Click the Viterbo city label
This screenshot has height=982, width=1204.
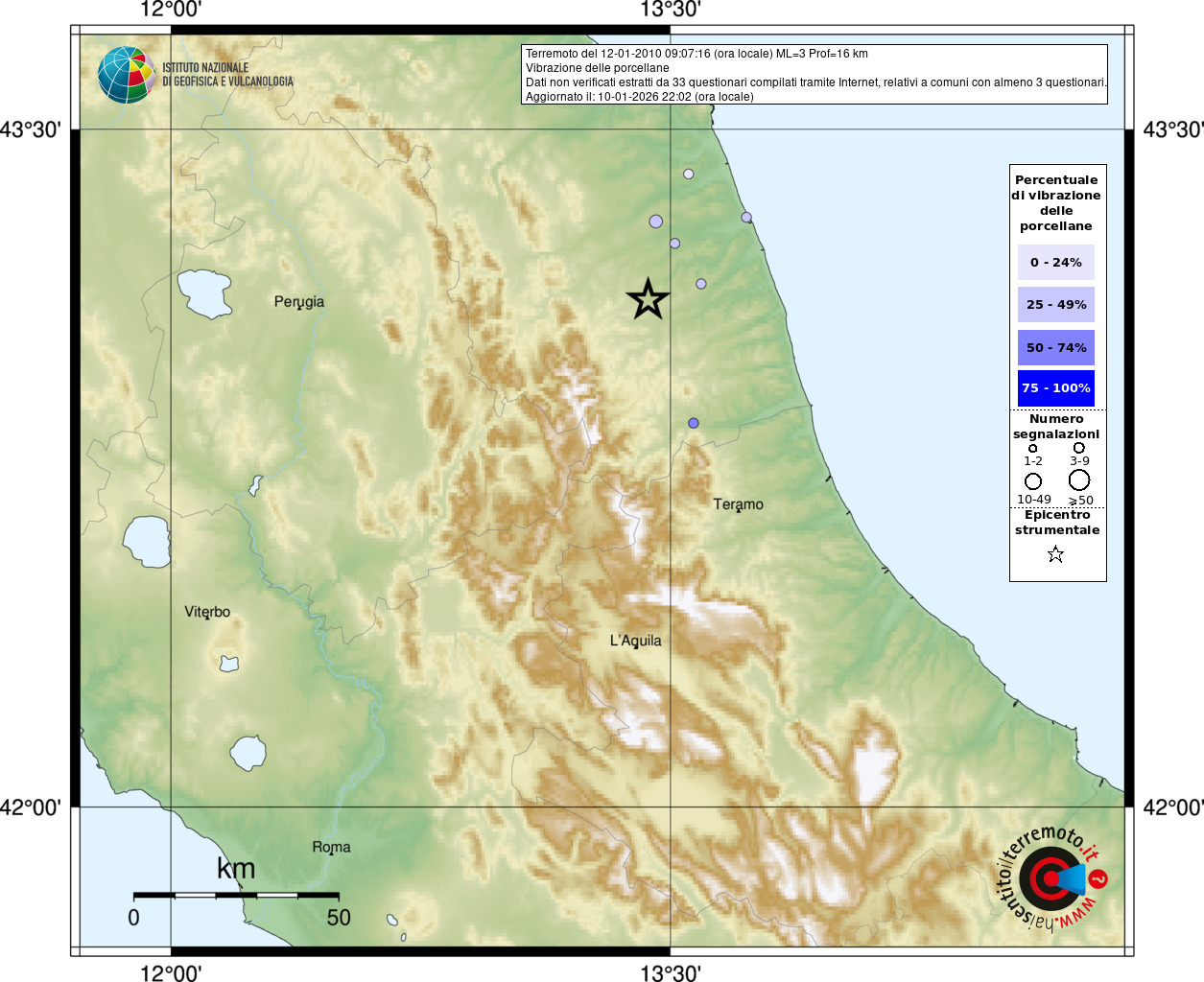[x=207, y=612]
